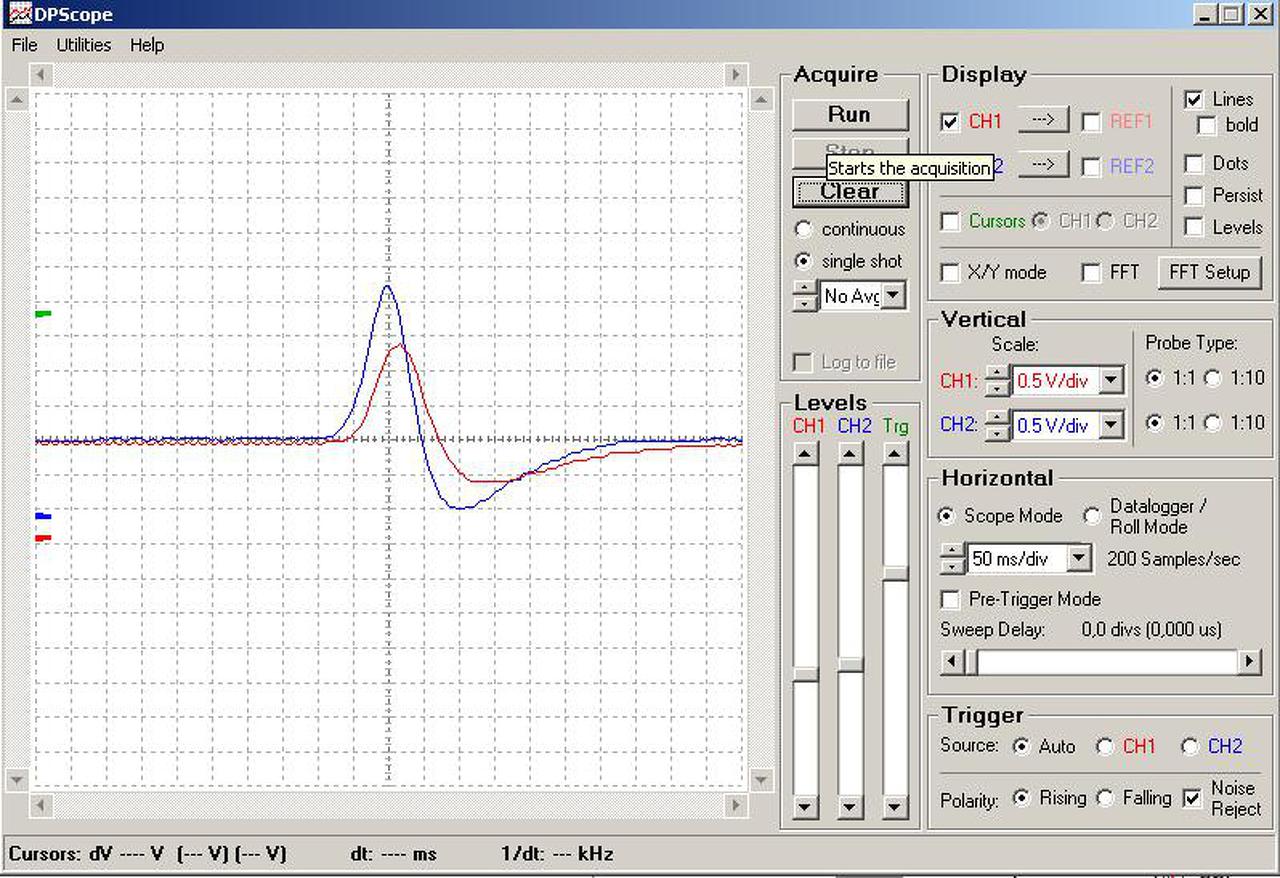
Task: Select Falling trigger polarity
Action: pyautogui.click(x=1105, y=798)
